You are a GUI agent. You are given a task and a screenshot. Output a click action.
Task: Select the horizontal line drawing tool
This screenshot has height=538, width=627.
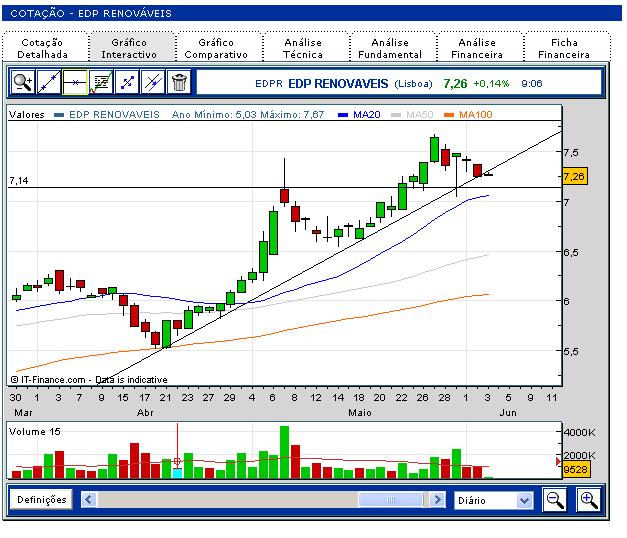point(75,82)
